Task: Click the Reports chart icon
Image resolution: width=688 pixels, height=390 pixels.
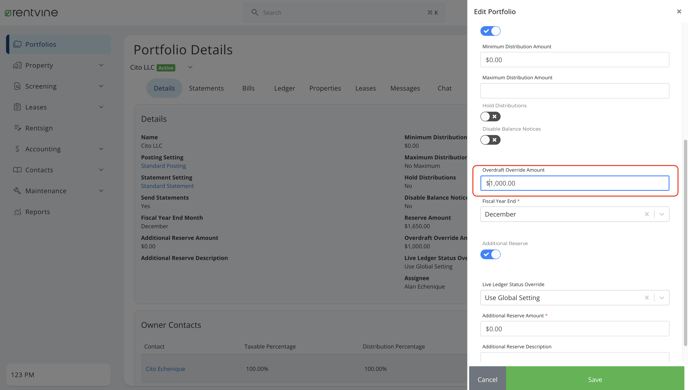Action: point(18,212)
